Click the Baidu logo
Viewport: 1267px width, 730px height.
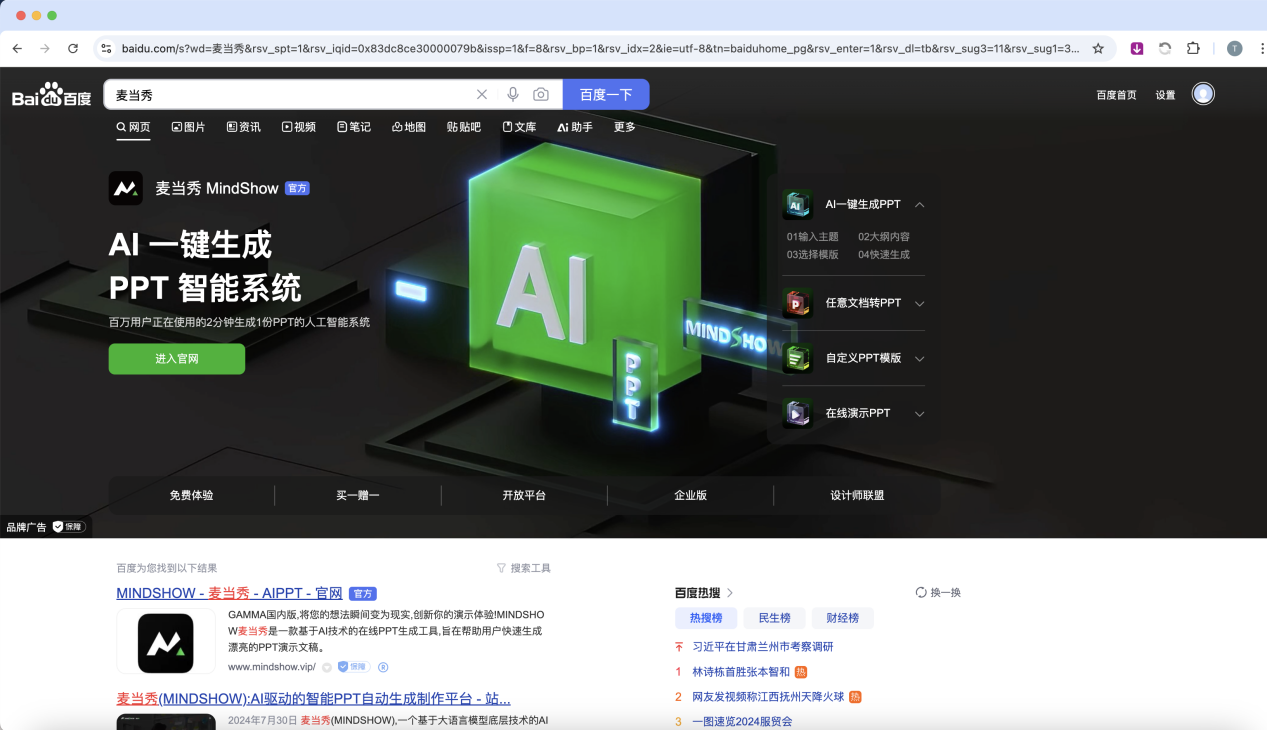pyautogui.click(x=51, y=95)
